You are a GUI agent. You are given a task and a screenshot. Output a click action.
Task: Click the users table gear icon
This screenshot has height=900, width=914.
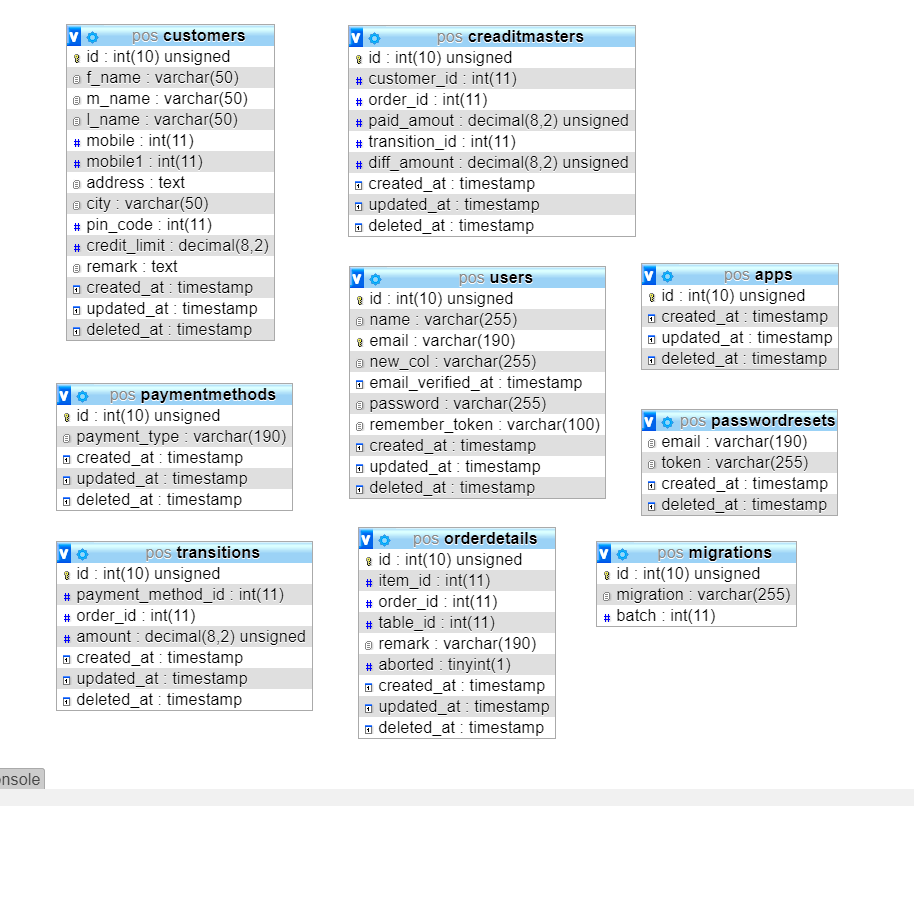pyautogui.click(x=375, y=279)
